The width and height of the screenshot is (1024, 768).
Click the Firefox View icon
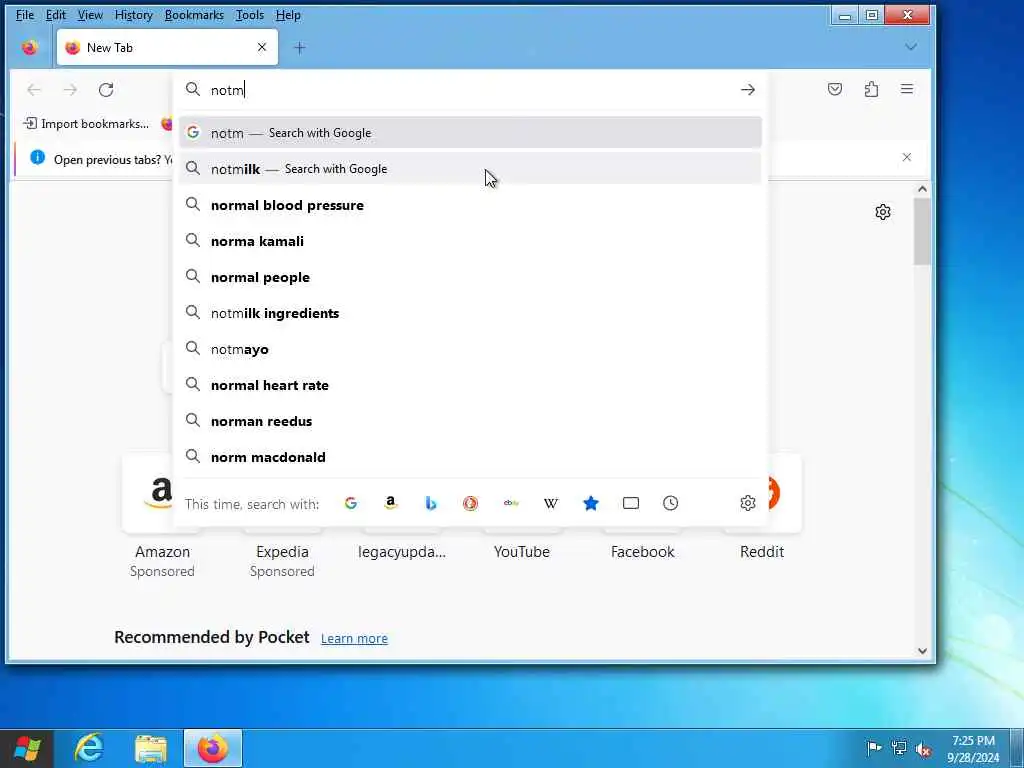coord(29,48)
